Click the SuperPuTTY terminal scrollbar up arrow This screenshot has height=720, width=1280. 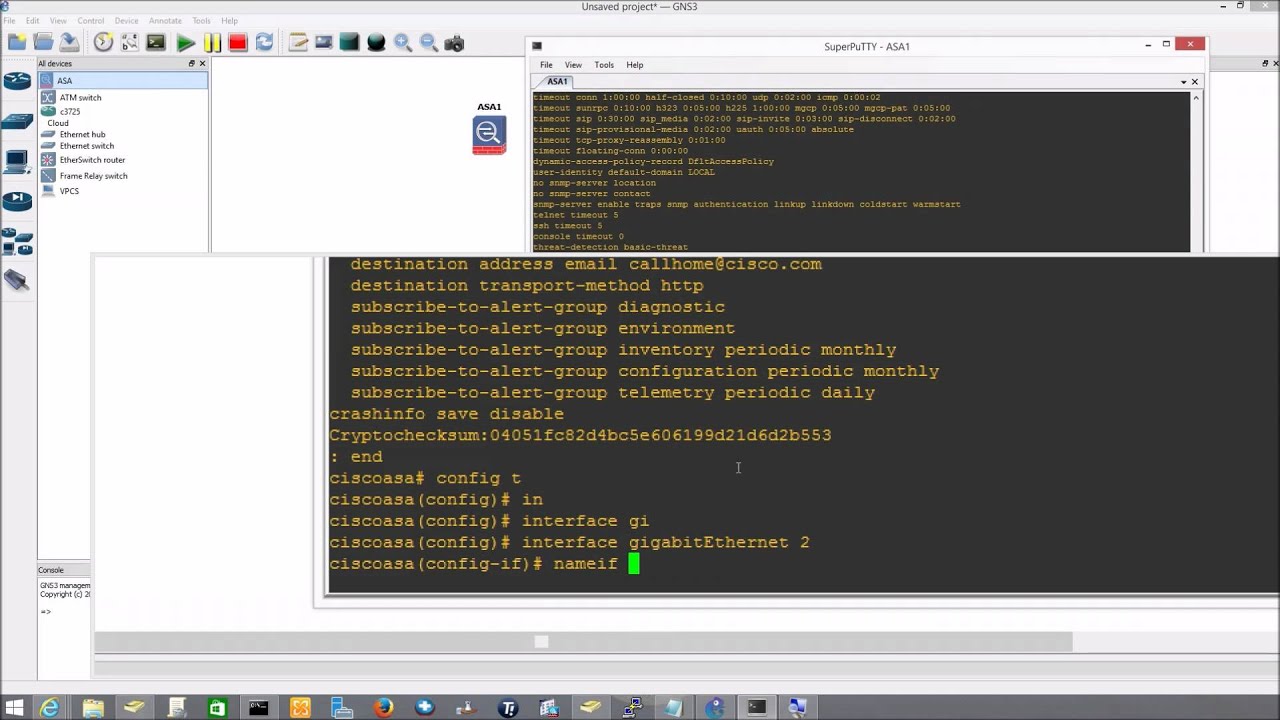[x=1195, y=98]
